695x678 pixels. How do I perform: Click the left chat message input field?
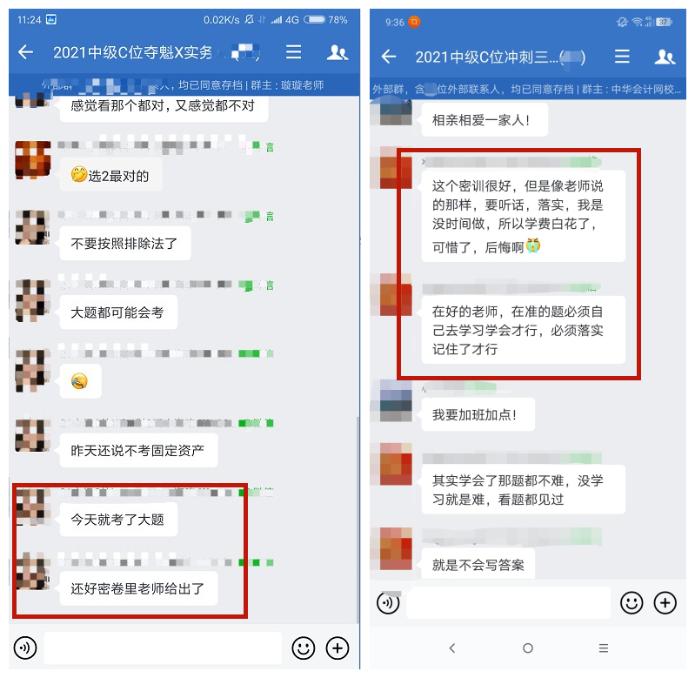coord(163,648)
